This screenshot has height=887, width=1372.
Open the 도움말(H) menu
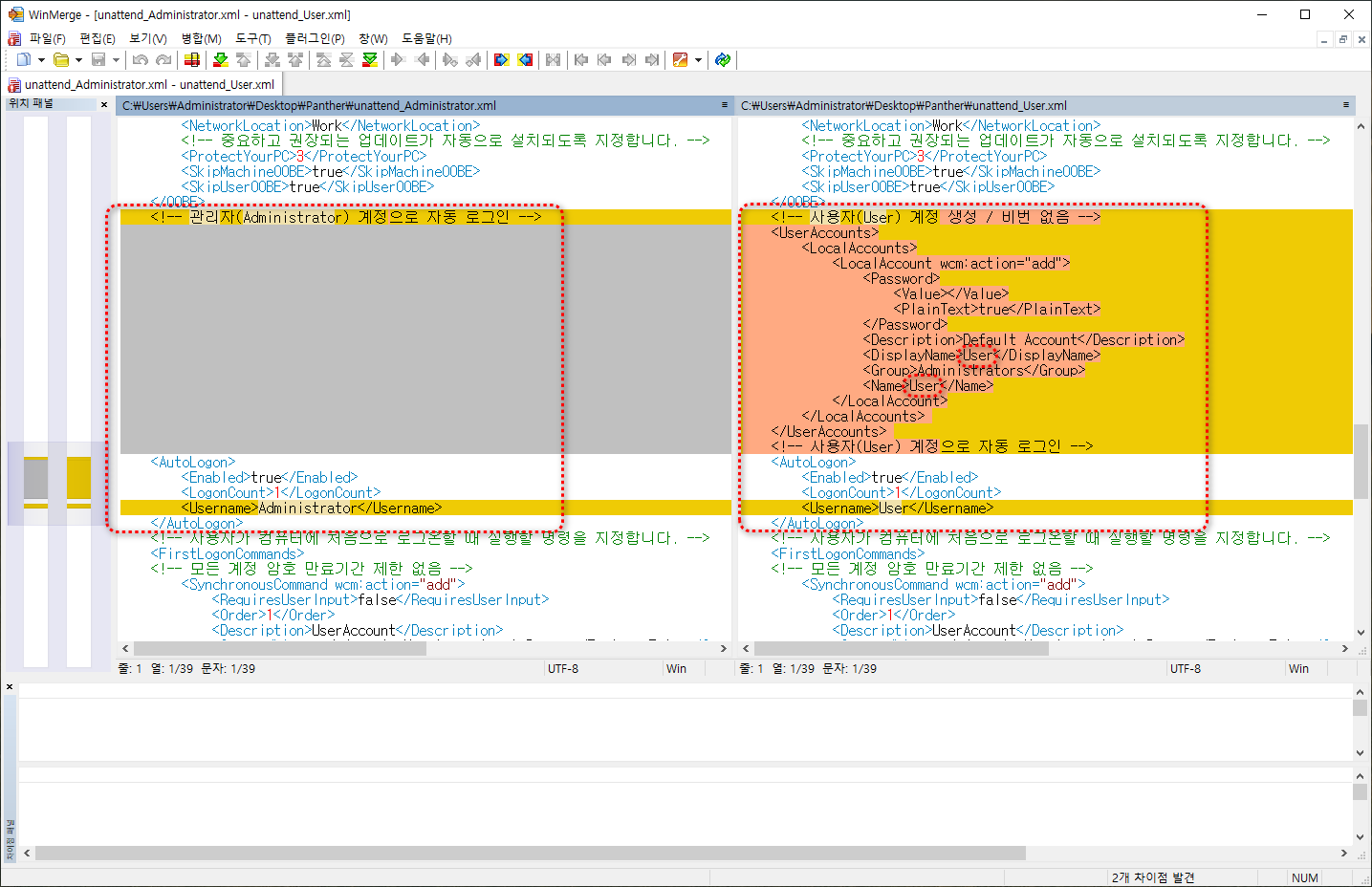click(426, 38)
